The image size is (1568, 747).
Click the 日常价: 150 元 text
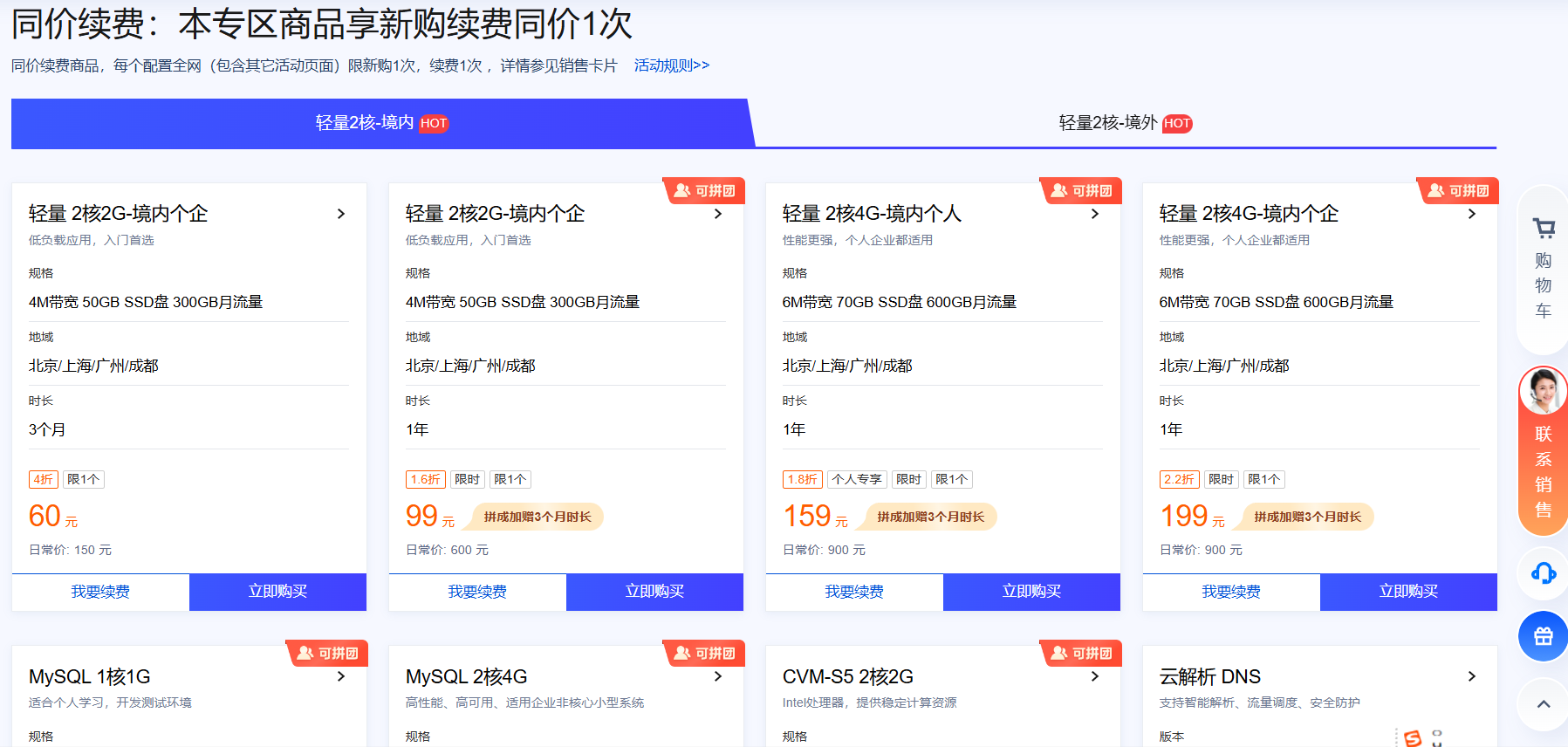[x=70, y=550]
